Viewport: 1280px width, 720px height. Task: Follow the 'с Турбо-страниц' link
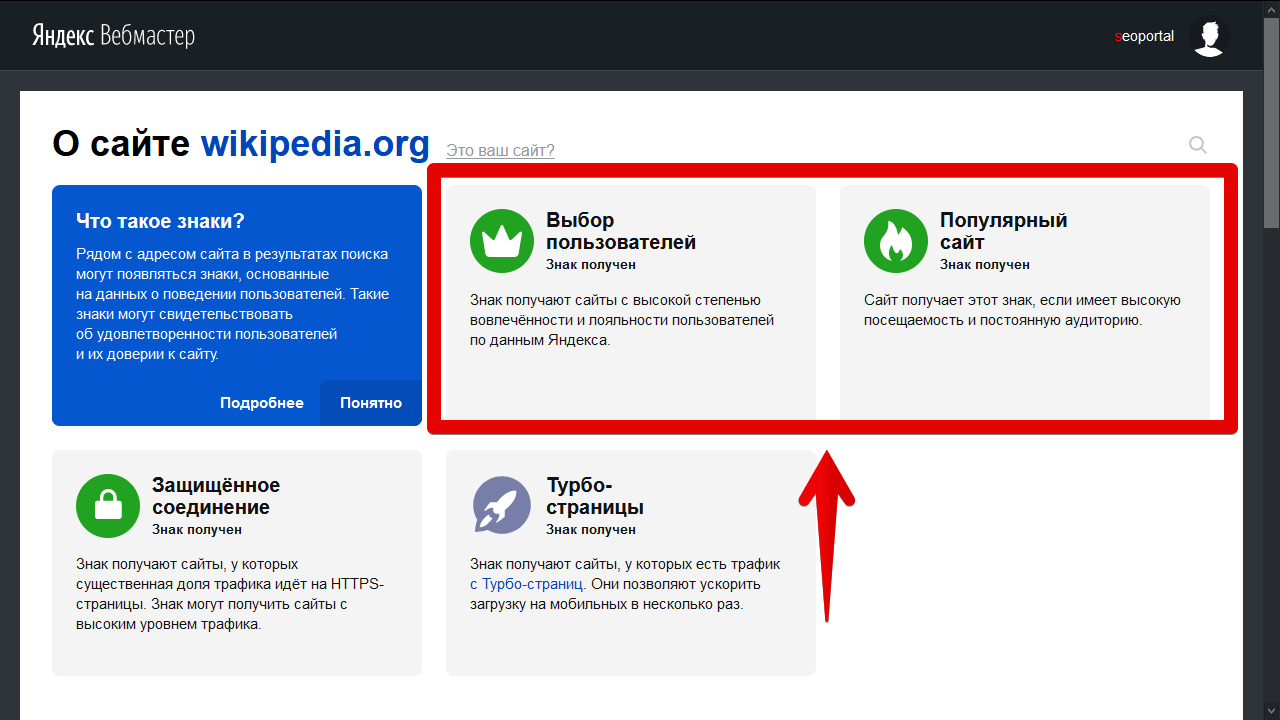click(x=526, y=584)
